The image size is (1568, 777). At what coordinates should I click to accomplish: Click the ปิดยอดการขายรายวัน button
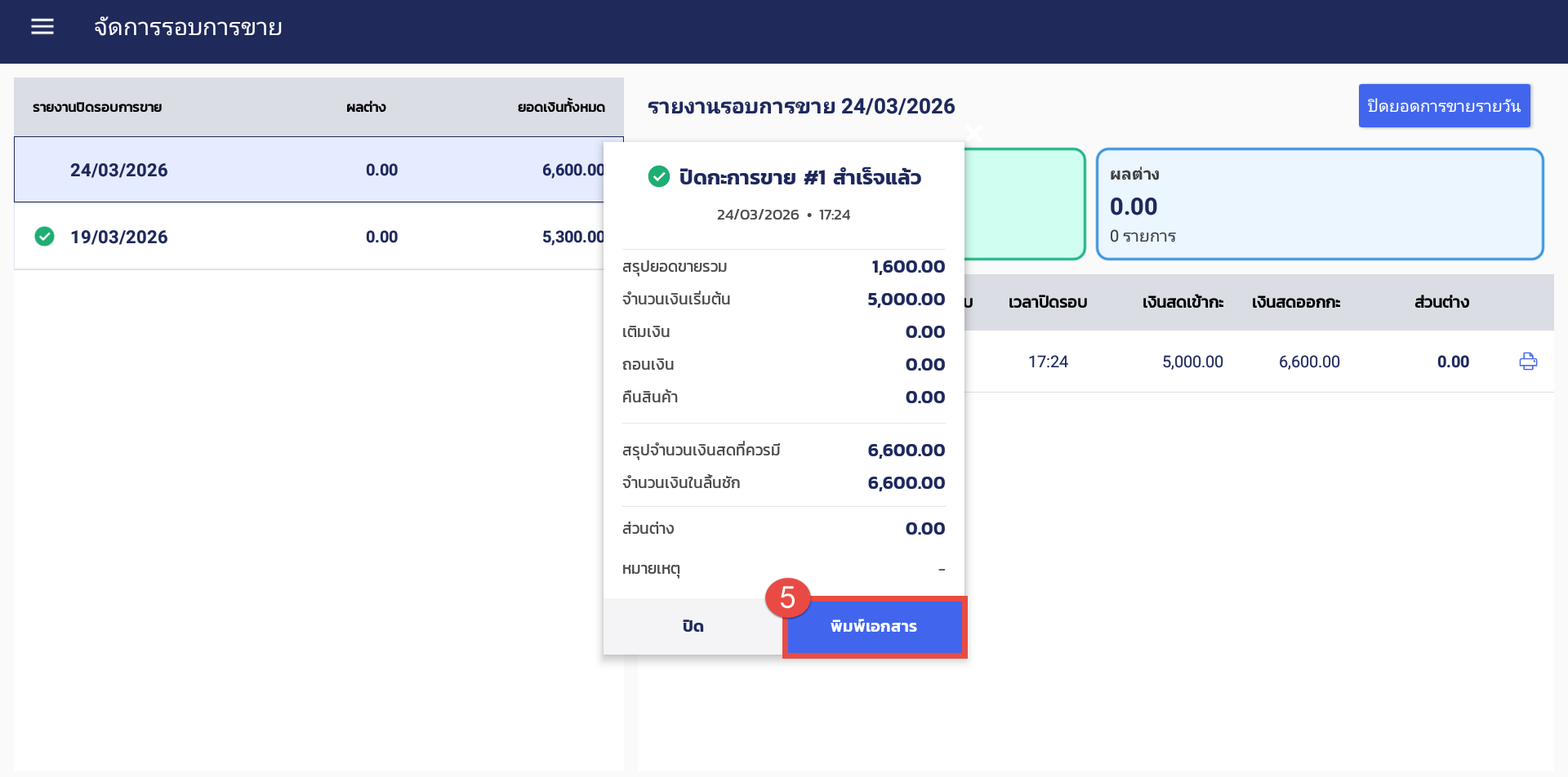[1443, 106]
